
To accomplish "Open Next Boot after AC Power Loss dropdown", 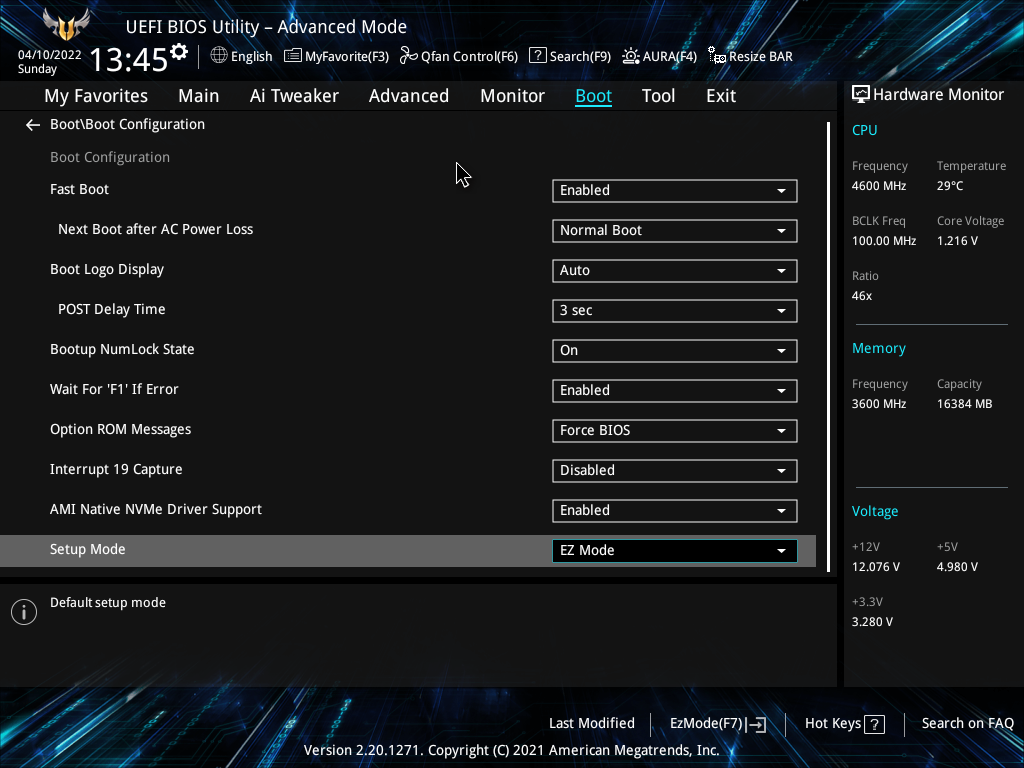I will coord(675,231).
